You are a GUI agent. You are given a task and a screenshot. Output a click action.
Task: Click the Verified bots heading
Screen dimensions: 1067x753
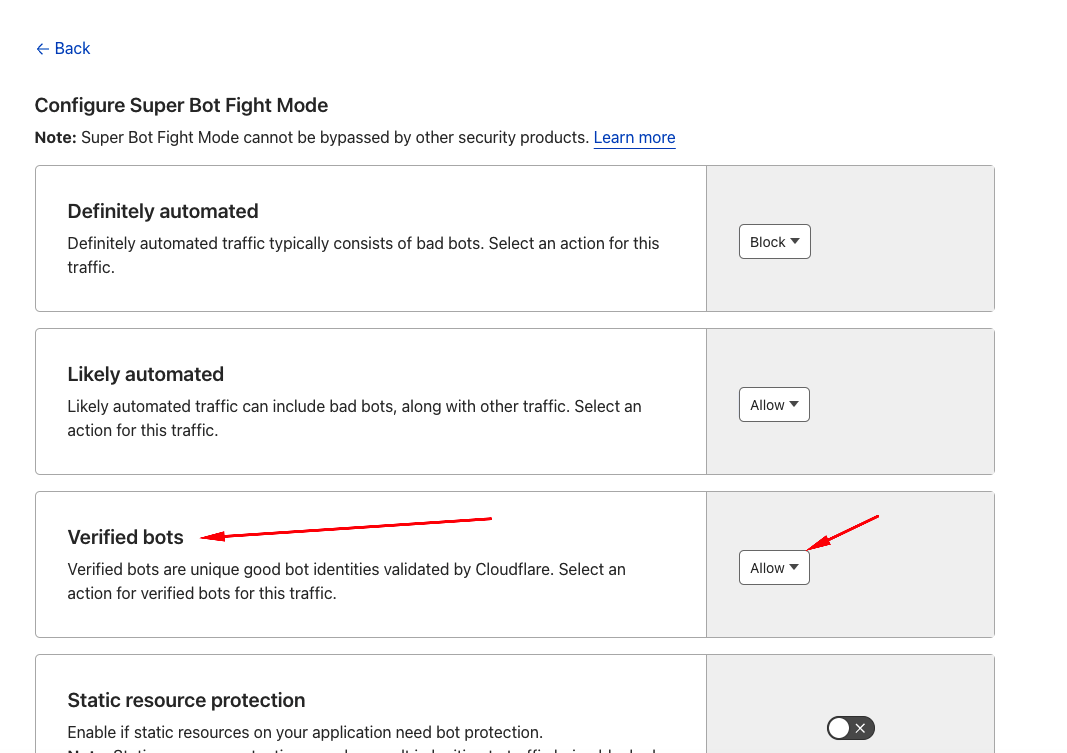click(125, 537)
